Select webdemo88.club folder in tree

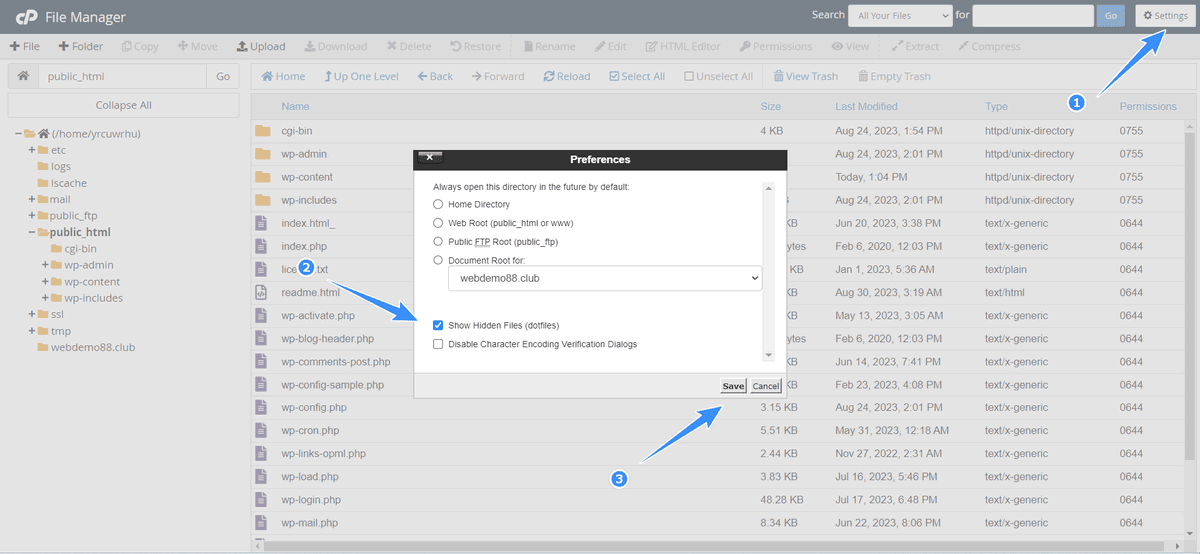pos(92,347)
